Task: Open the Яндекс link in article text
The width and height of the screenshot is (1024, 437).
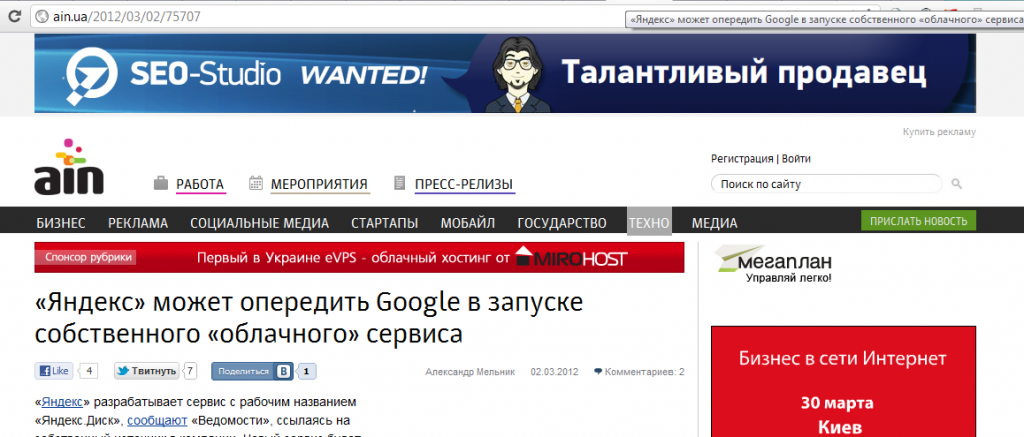Action: [x=63, y=401]
